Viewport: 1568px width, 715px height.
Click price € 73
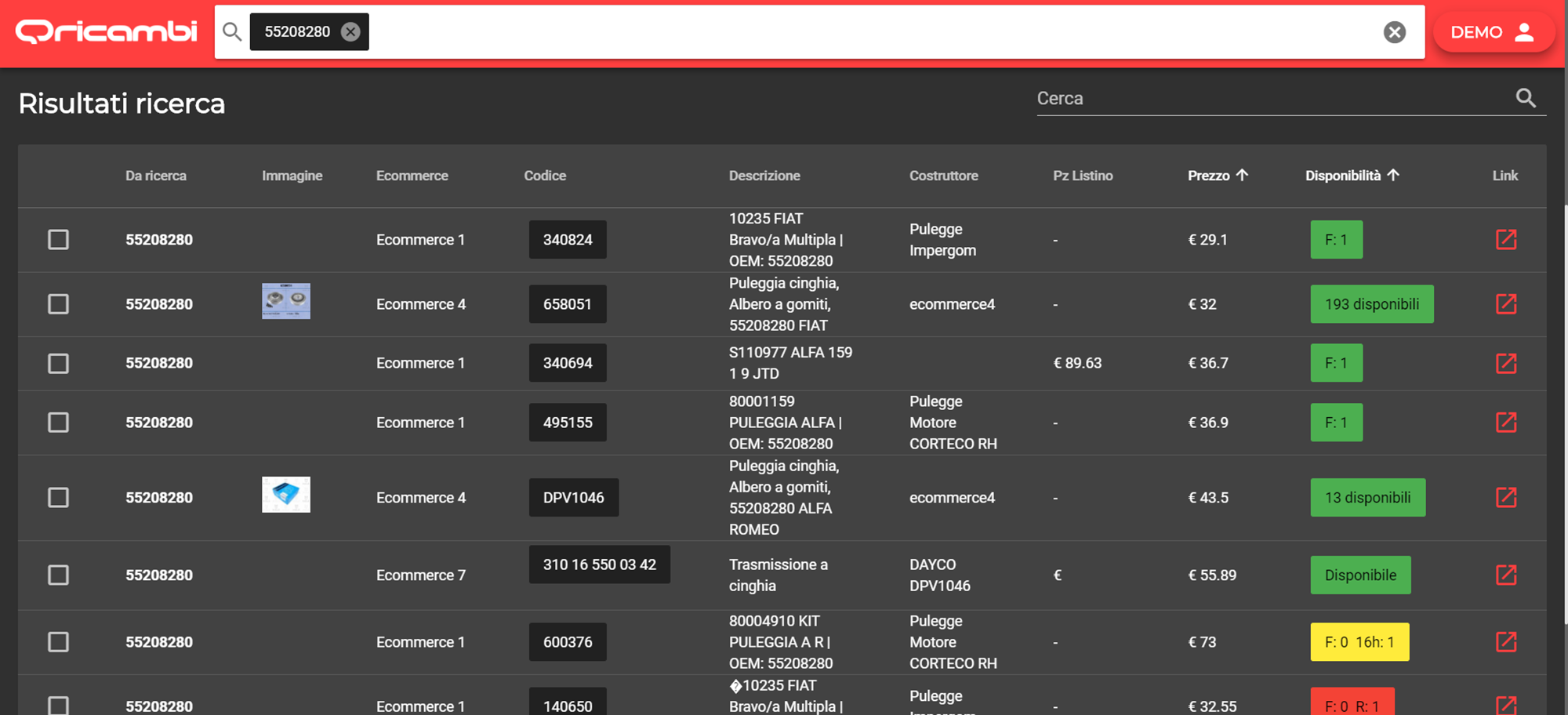tap(1202, 641)
